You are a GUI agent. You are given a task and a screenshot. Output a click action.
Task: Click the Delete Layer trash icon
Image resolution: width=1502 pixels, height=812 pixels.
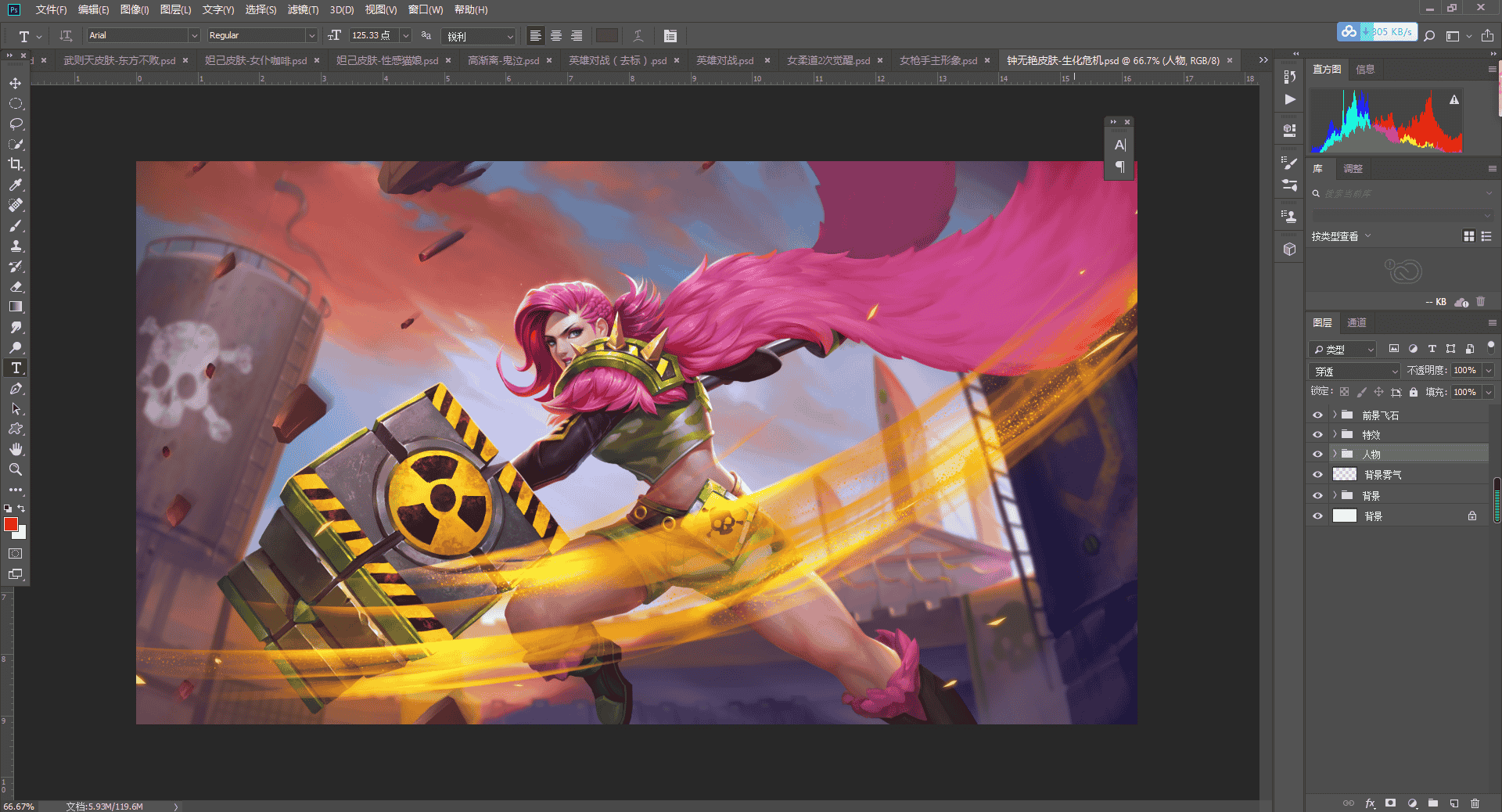1475,803
